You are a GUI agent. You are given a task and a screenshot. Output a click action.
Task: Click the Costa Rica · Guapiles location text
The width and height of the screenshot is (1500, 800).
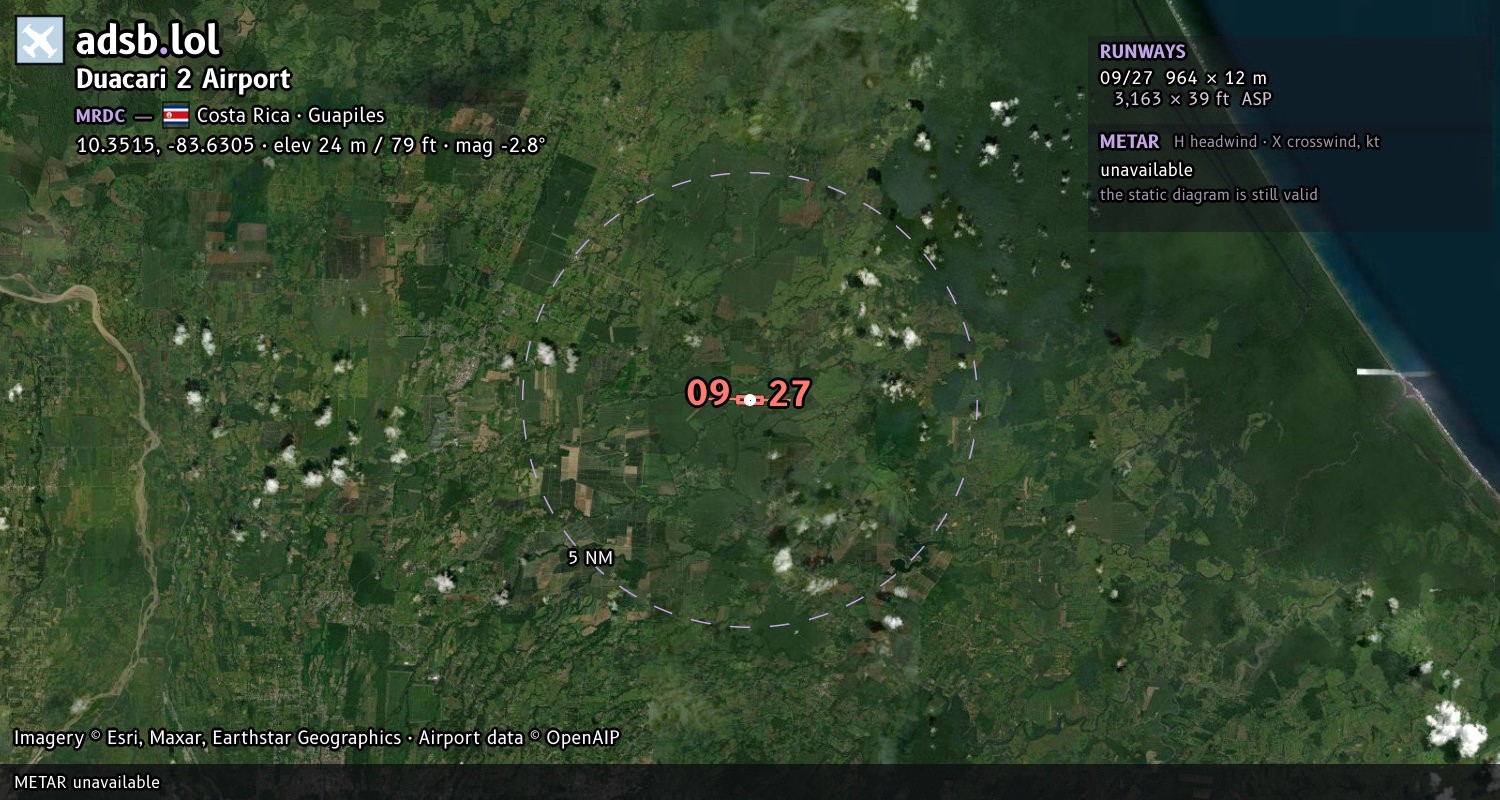click(x=291, y=115)
